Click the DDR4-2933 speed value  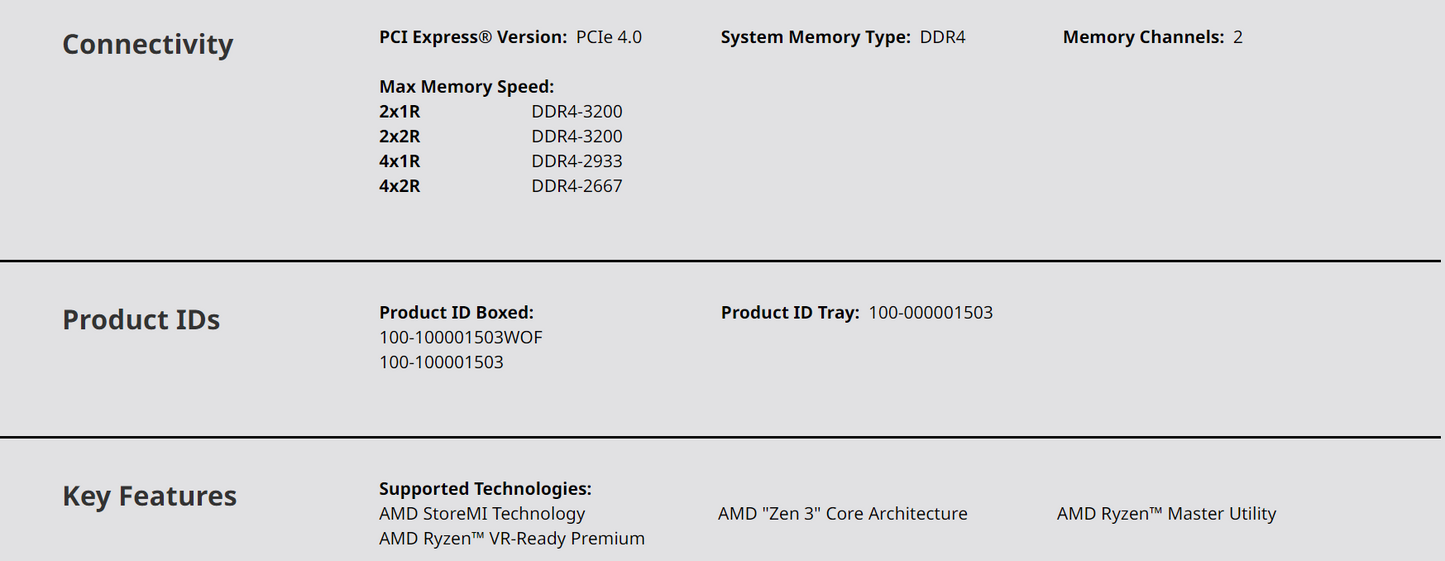(576, 161)
